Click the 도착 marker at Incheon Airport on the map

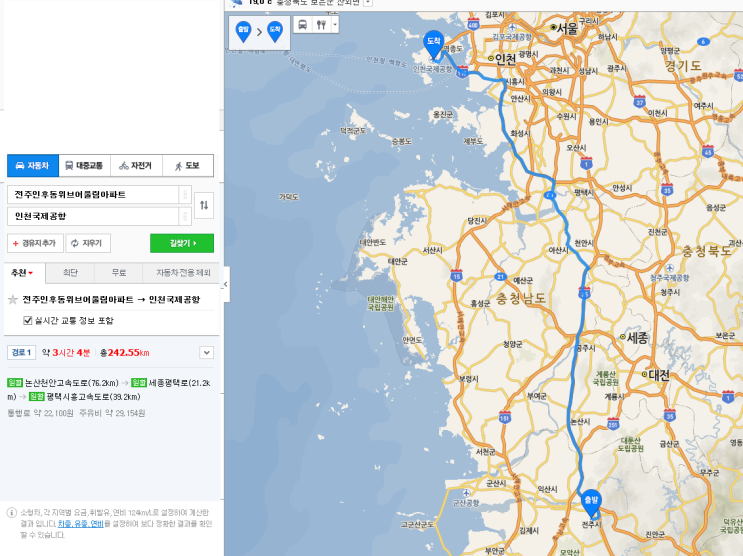(434, 45)
